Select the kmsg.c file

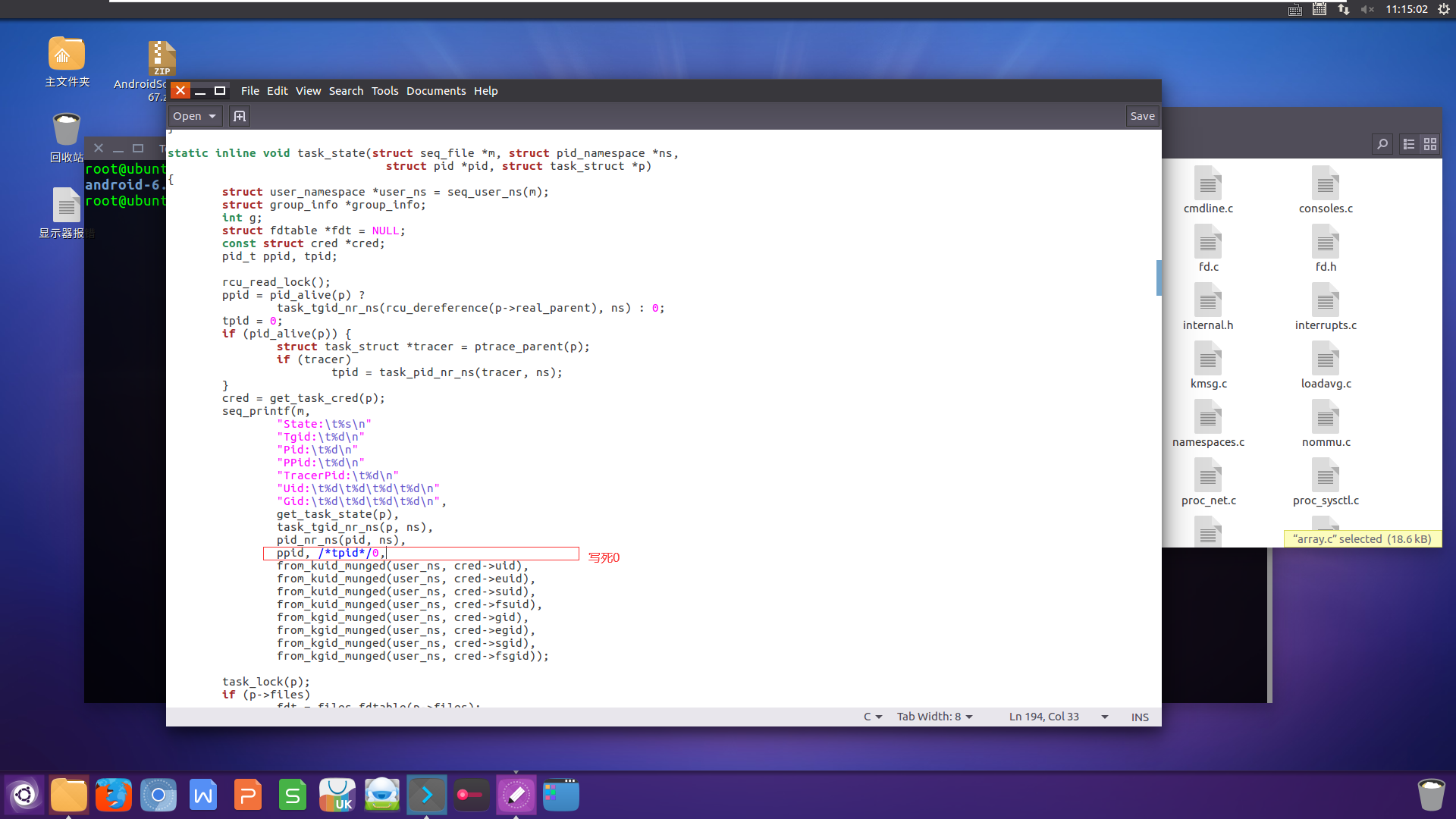coord(1208,365)
